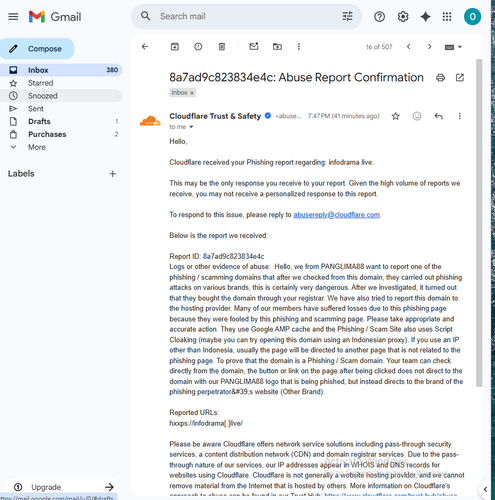Report this email as spam

coord(198,47)
